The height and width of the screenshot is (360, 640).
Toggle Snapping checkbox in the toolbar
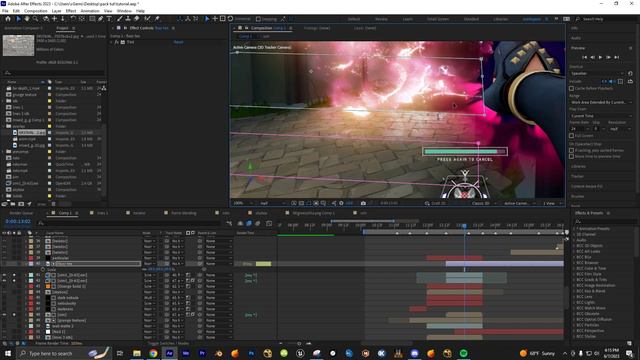[258, 19]
